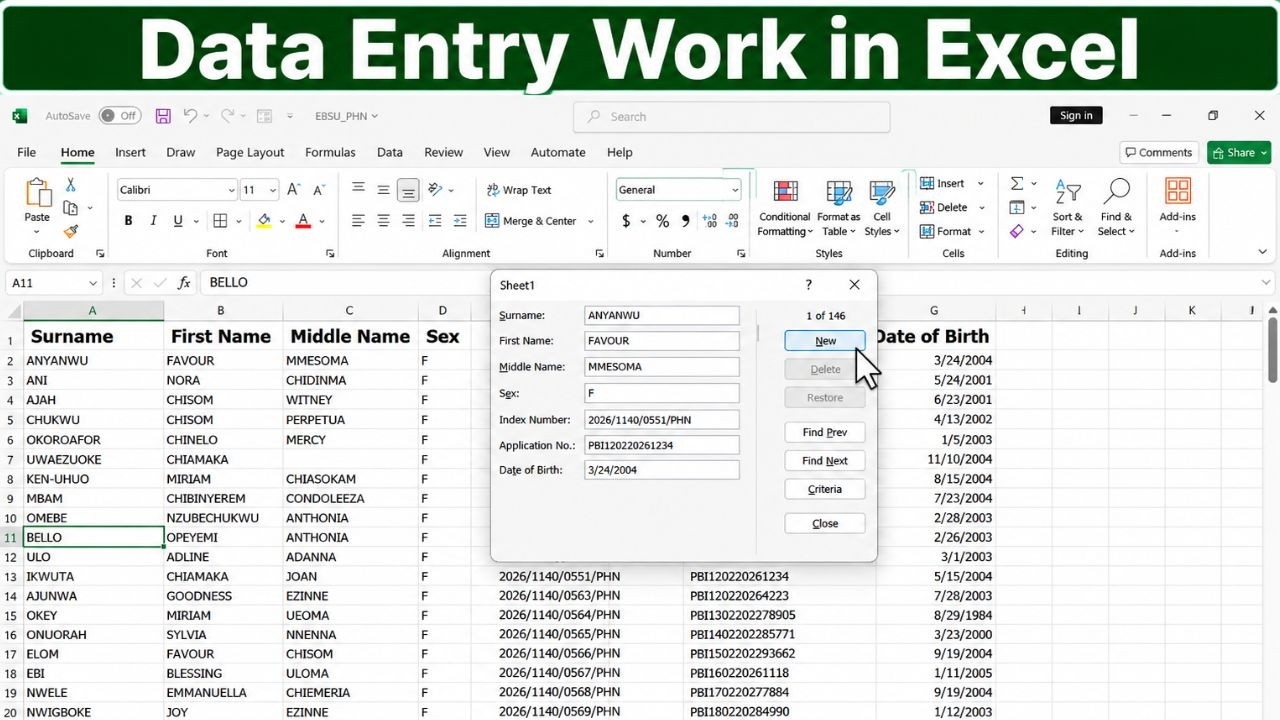Click the Redo arrow icon

pos(227,116)
